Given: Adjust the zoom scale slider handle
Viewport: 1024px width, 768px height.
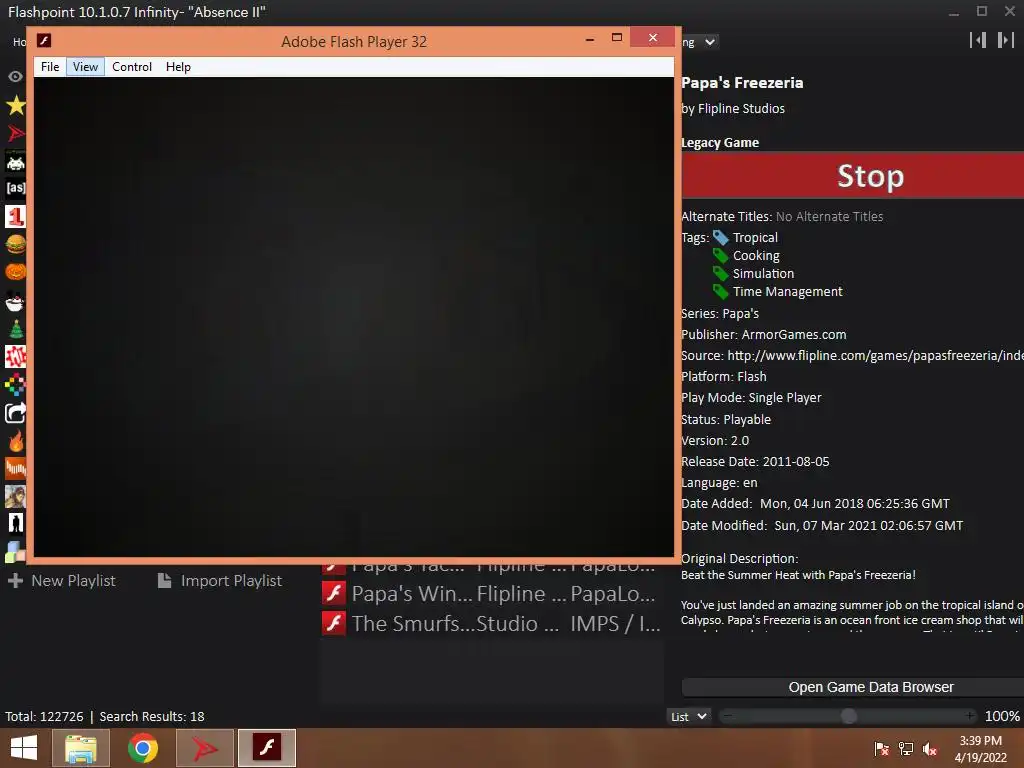Looking at the screenshot, I should tap(848, 716).
